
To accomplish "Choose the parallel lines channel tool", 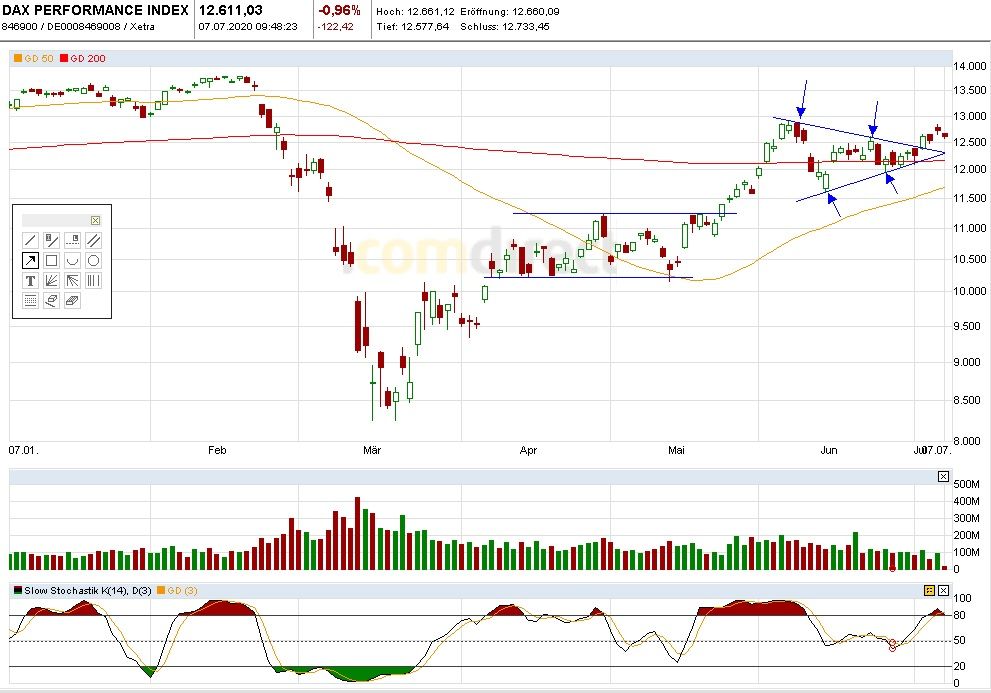I will (93, 240).
